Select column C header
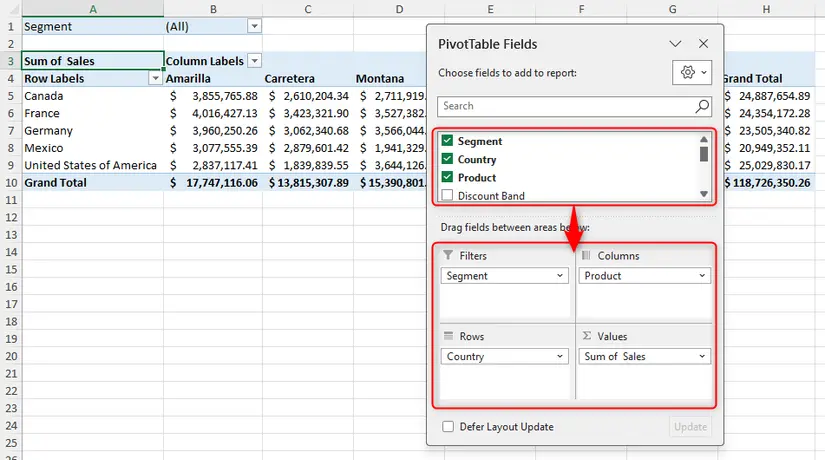Image resolution: width=825 pixels, height=460 pixels. [308, 9]
